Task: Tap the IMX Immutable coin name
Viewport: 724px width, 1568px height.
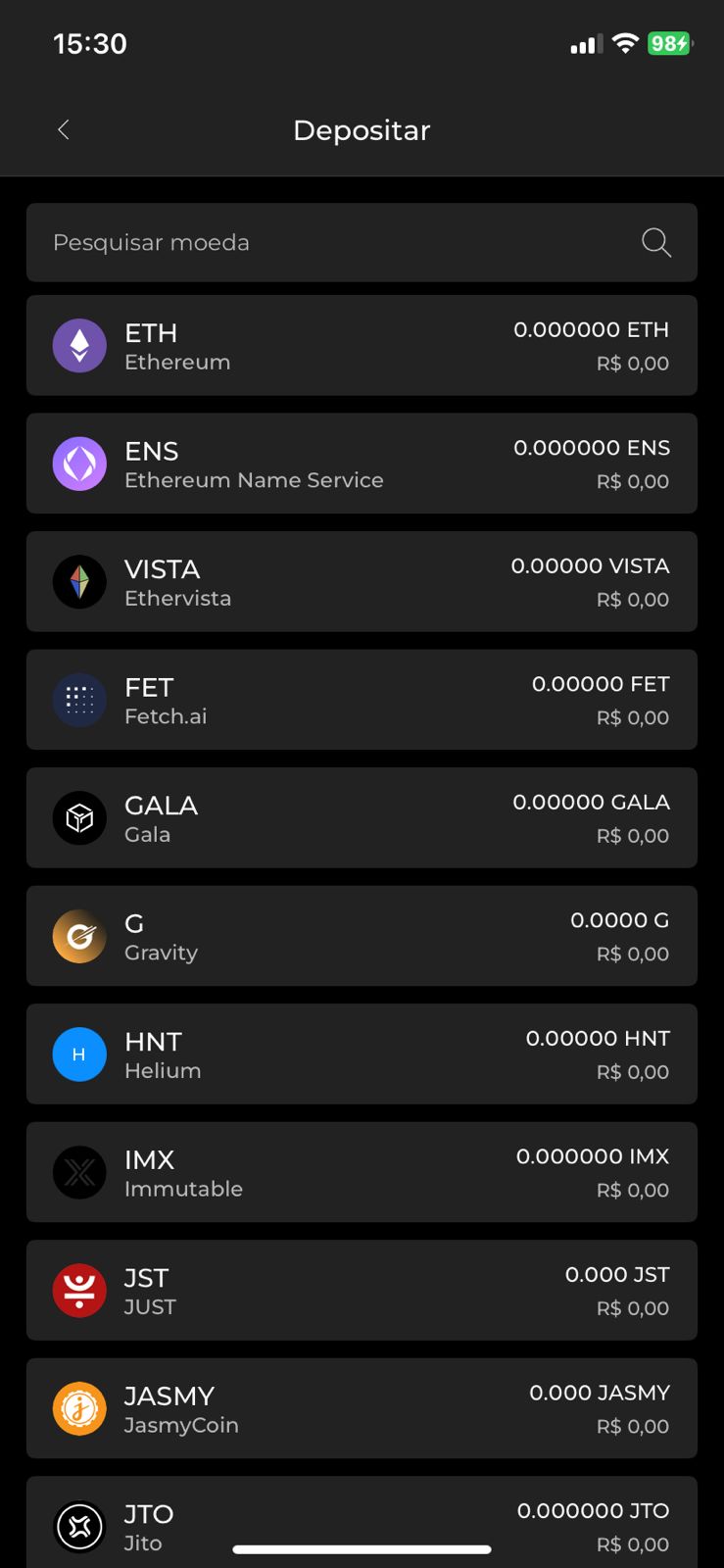Action: point(183,1173)
